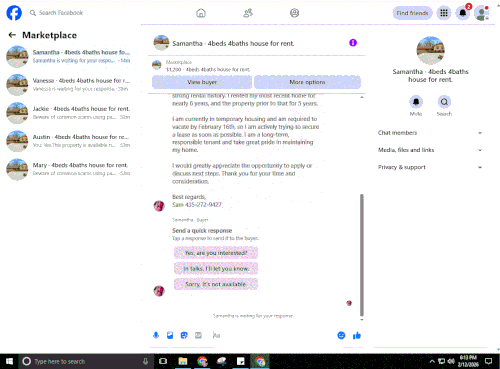Click the chat vertical scrollbar

pos(362,255)
